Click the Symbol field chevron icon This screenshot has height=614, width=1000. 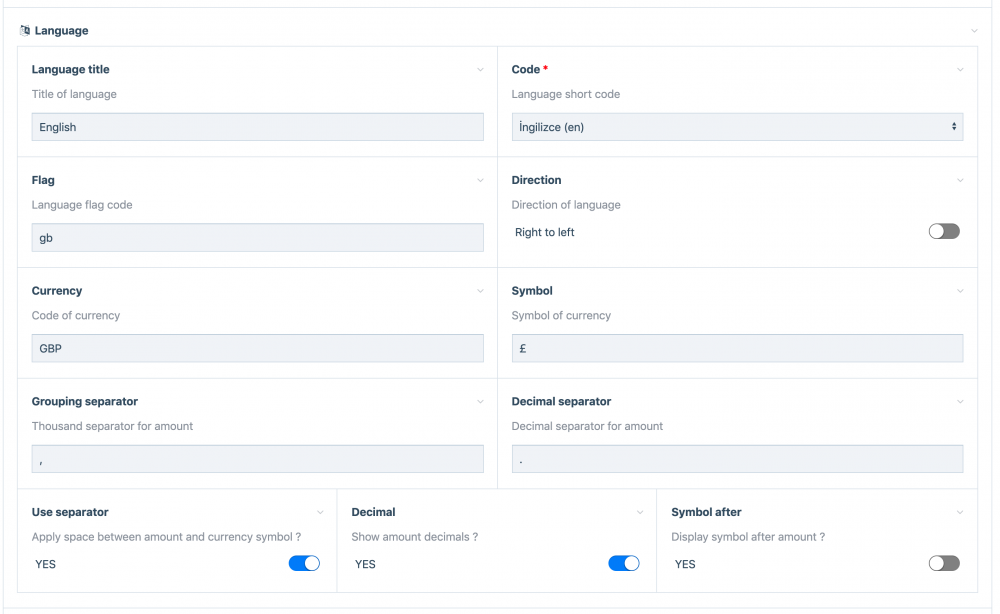tap(960, 291)
